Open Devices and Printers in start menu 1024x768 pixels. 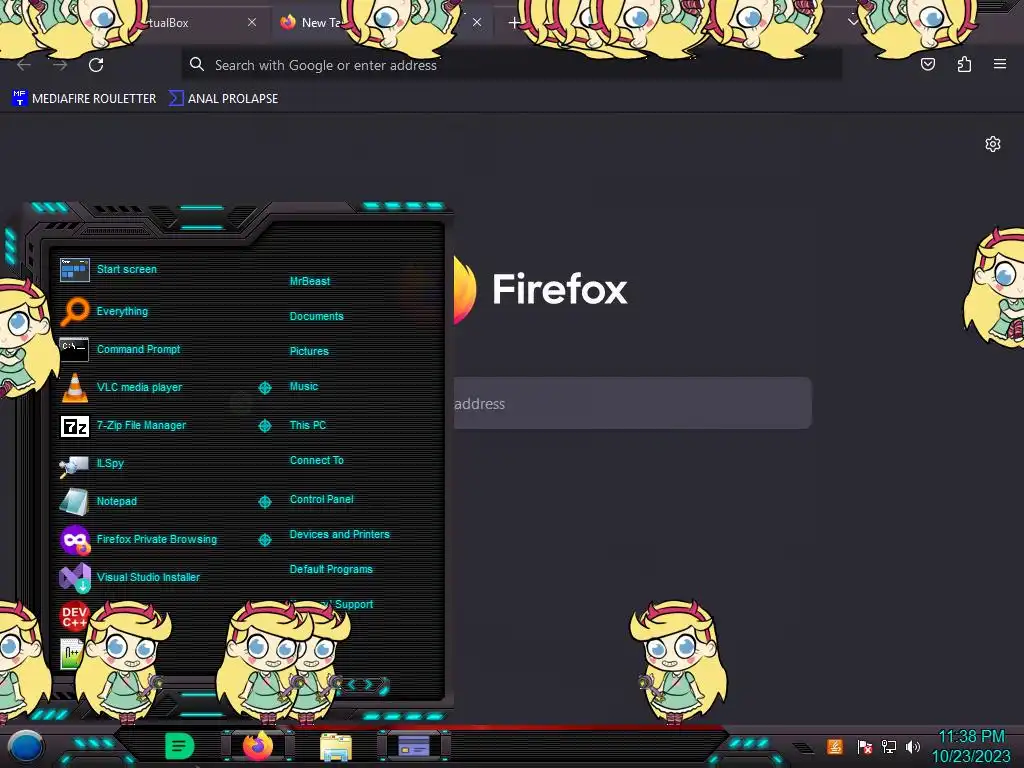[x=340, y=534]
